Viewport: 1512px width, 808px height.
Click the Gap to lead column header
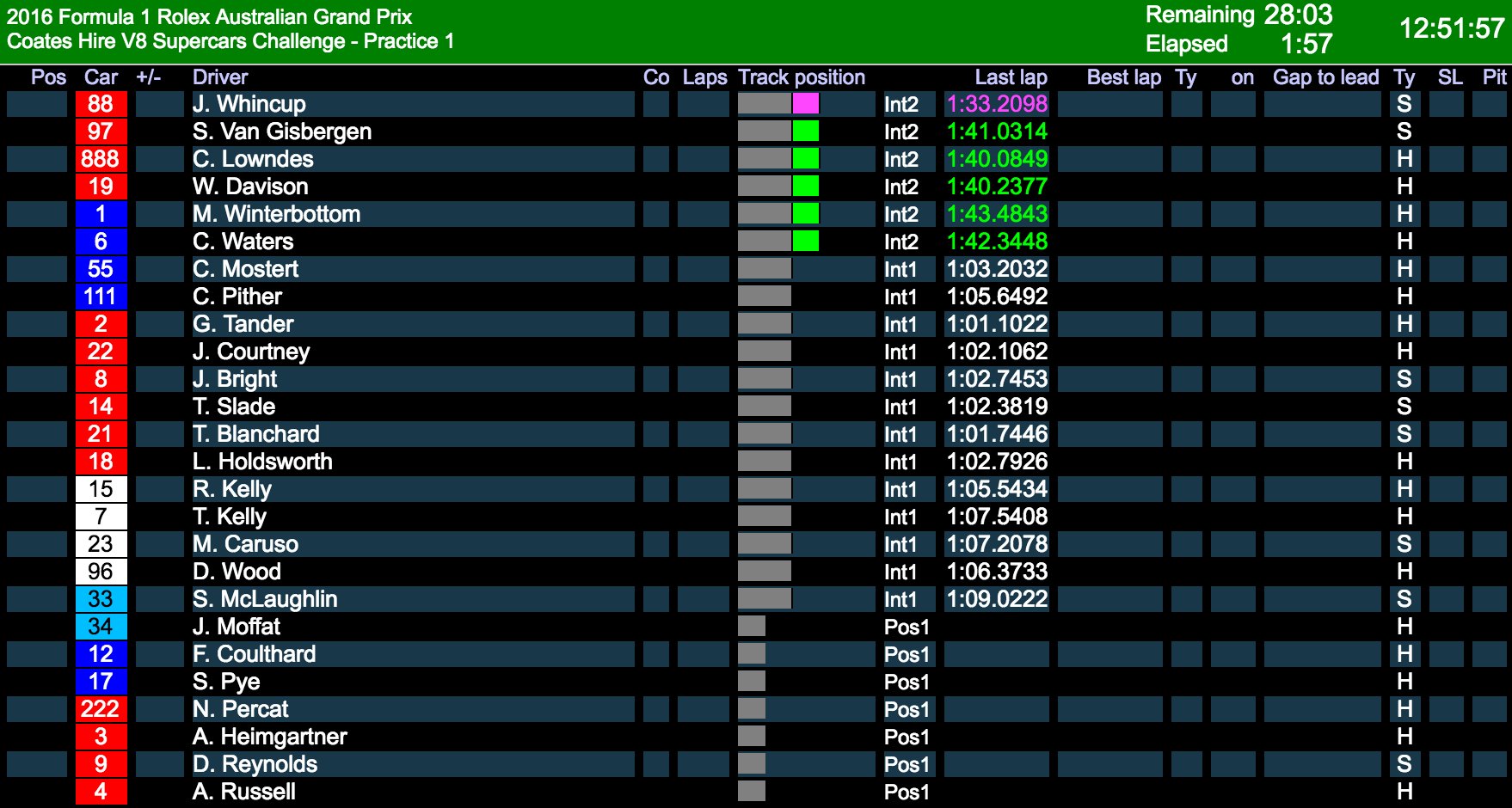click(x=1326, y=77)
